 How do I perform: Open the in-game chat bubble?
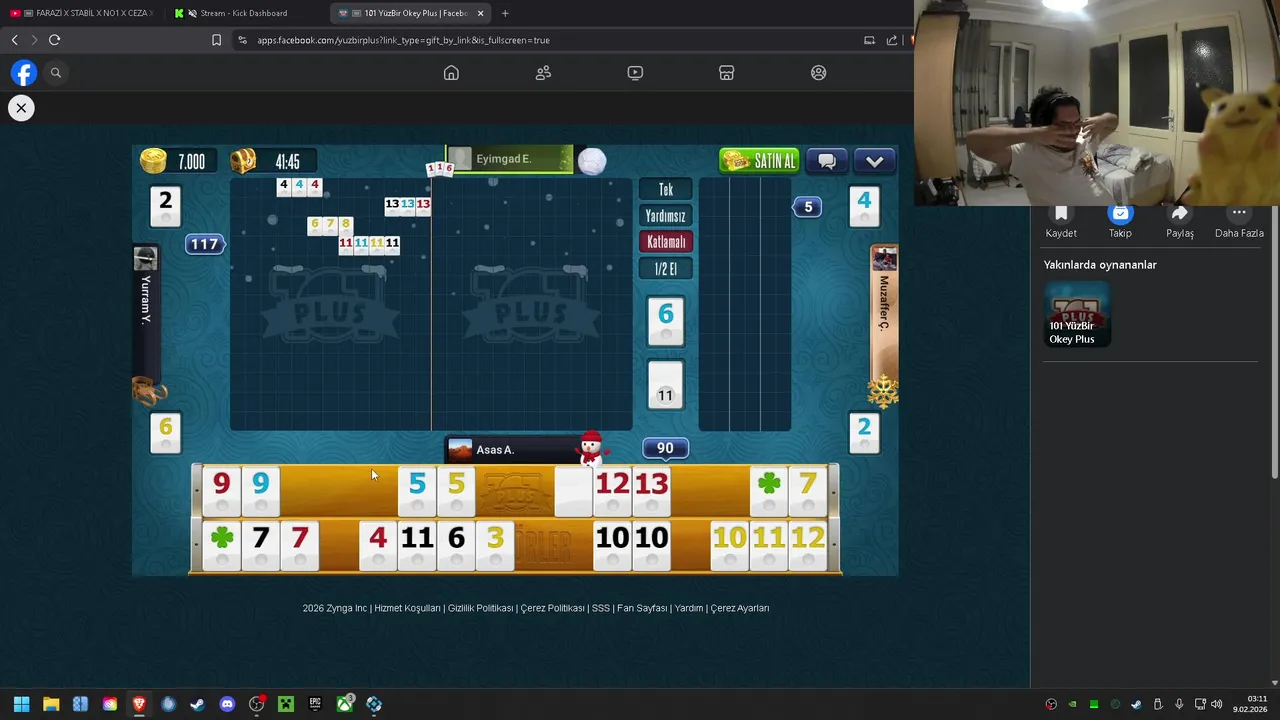(827, 161)
